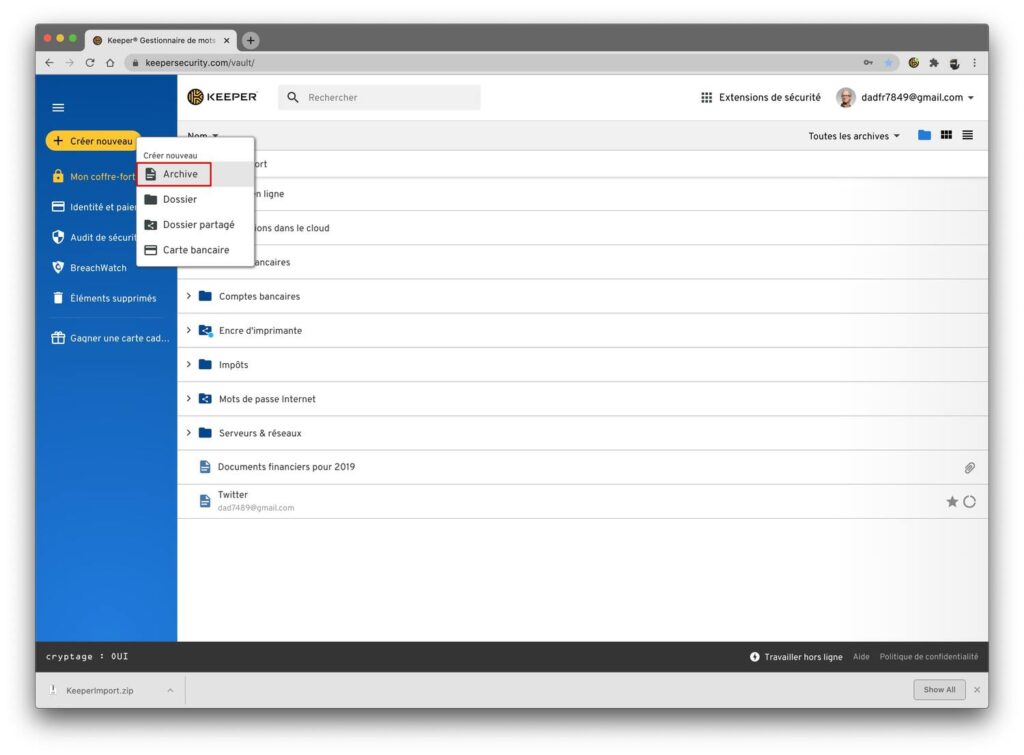Toggle favorite star on Twitter record
Viewport: 1024px width, 755px height.
pyautogui.click(x=952, y=502)
